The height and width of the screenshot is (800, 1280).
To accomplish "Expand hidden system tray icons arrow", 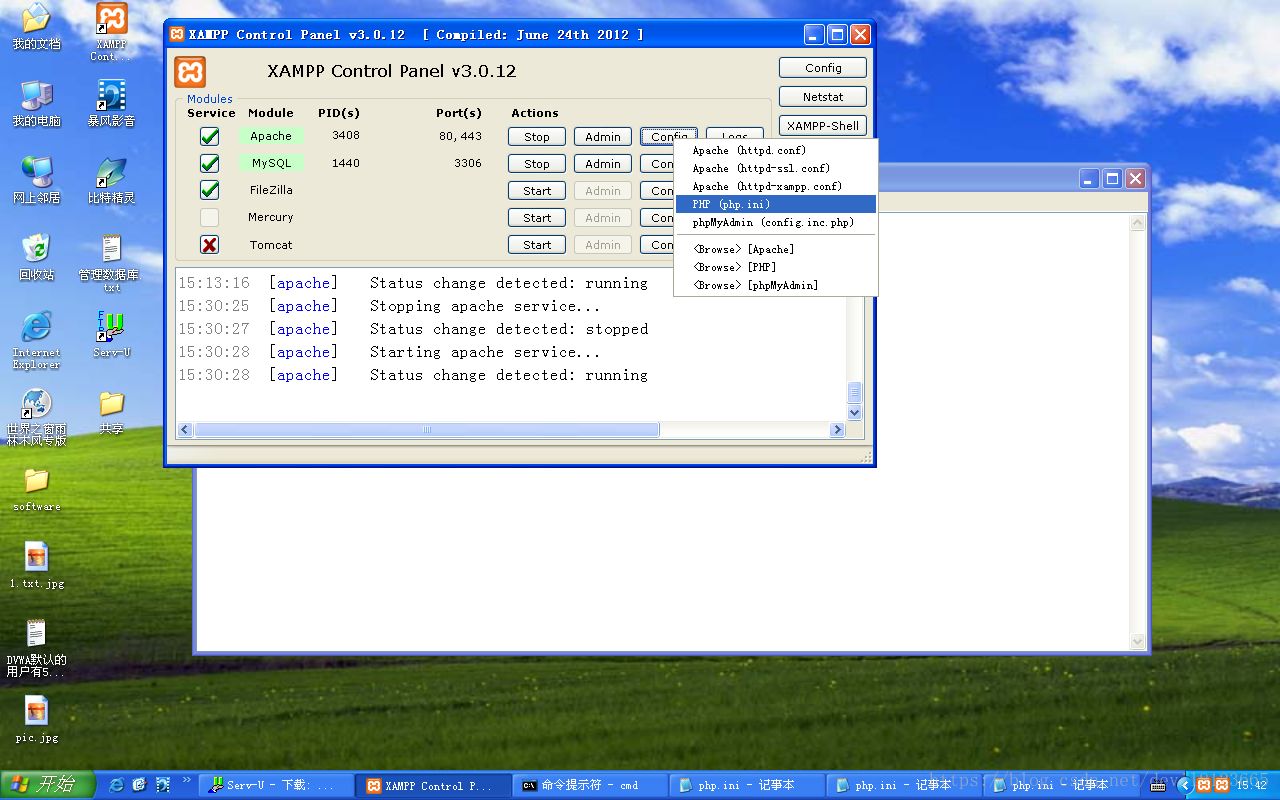I will (1184, 786).
